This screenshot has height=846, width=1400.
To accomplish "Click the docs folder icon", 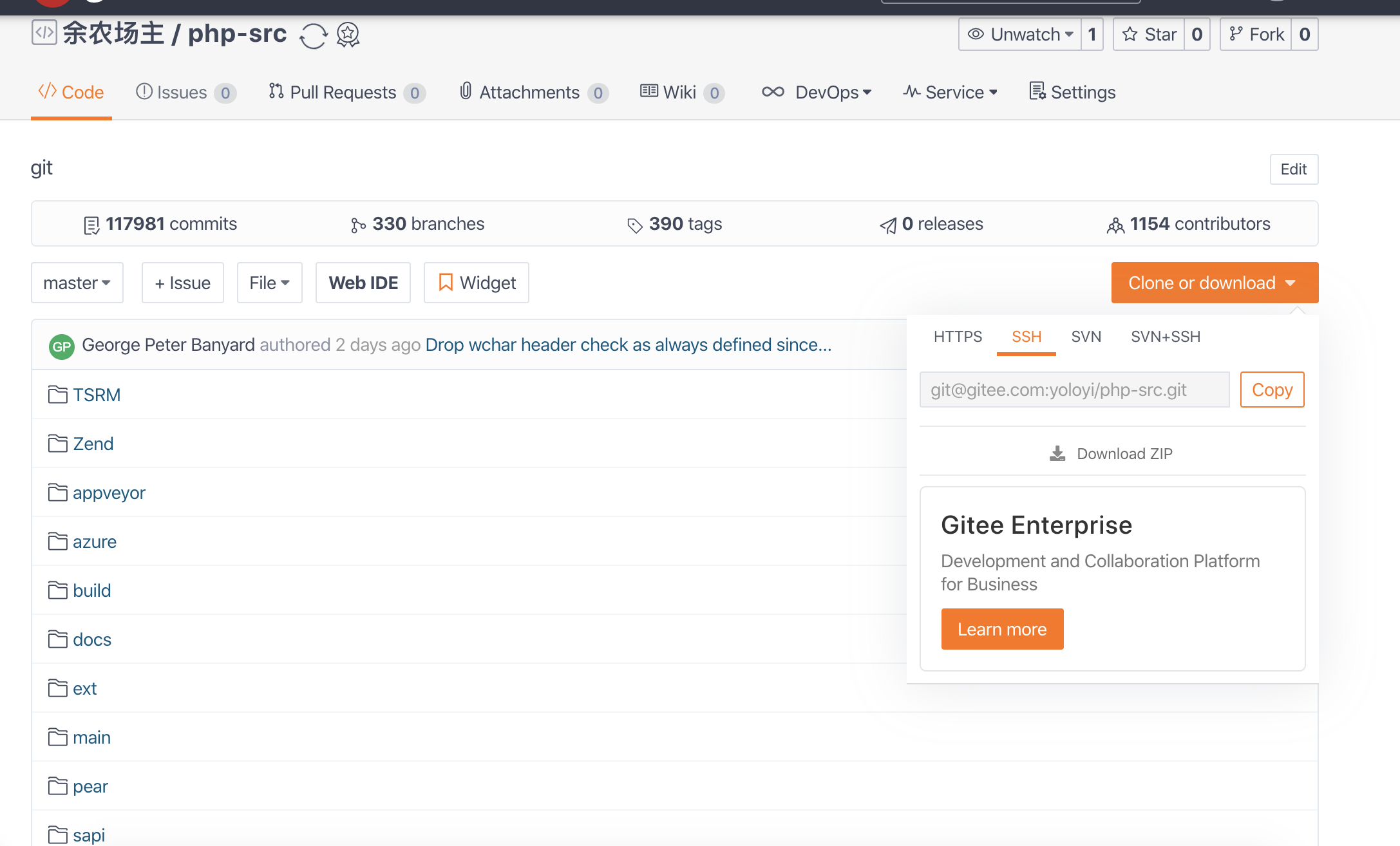I will pyautogui.click(x=58, y=639).
